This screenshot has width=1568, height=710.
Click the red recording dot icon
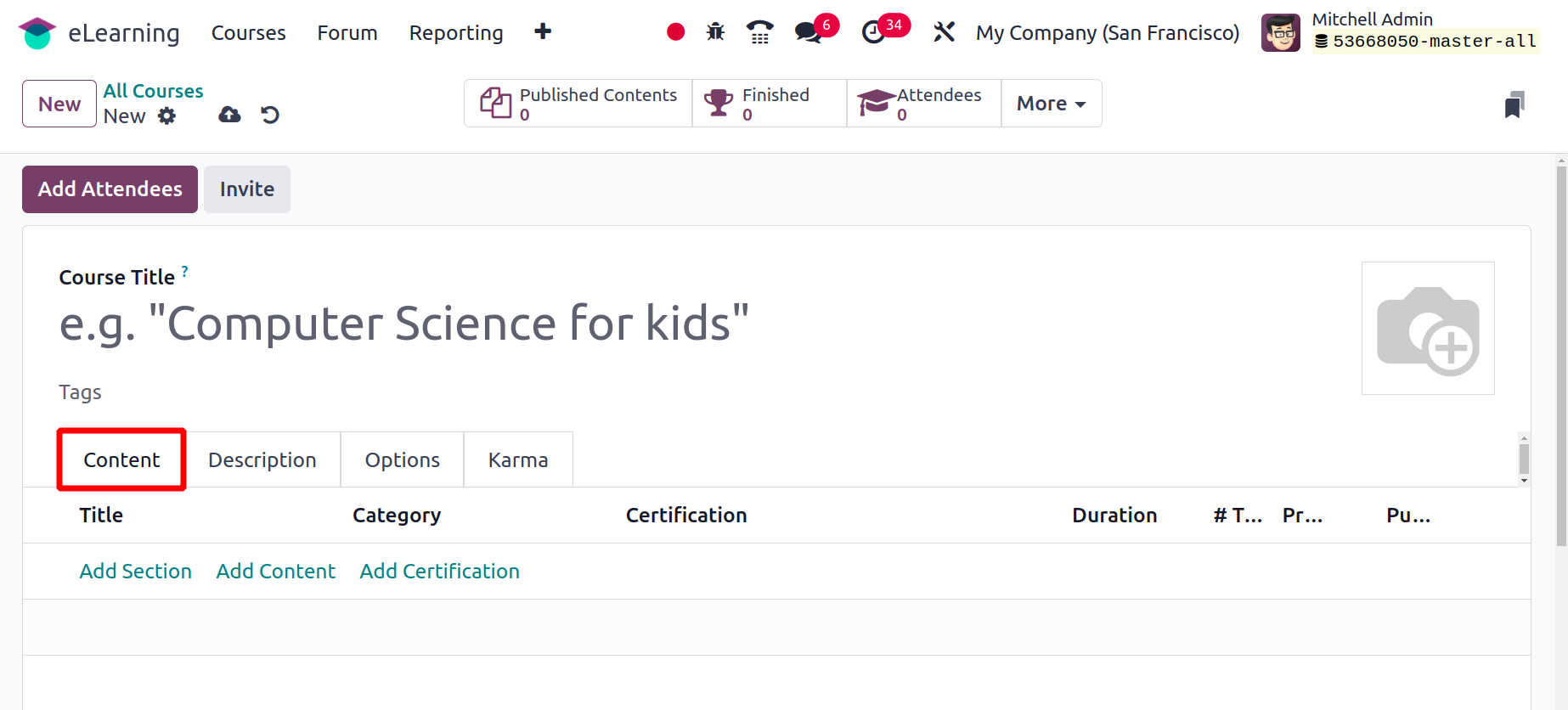click(x=675, y=32)
